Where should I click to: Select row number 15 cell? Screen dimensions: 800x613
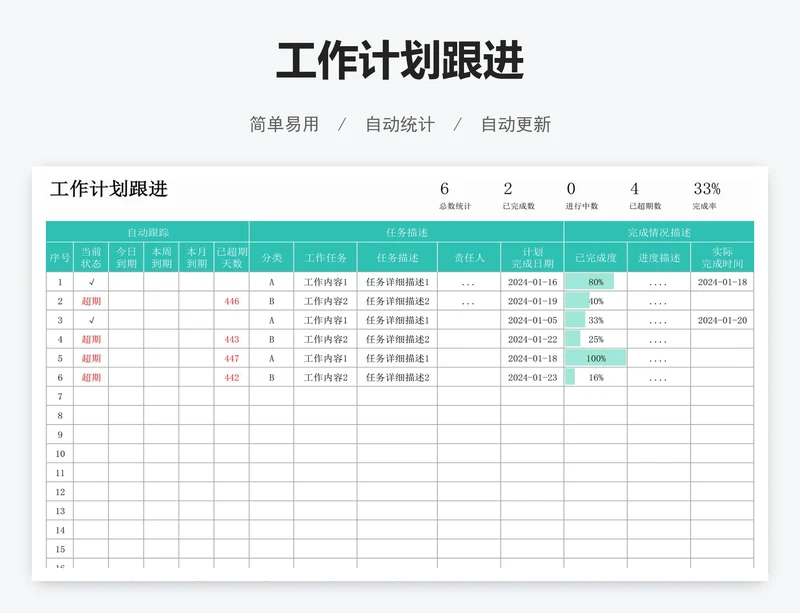click(60, 549)
